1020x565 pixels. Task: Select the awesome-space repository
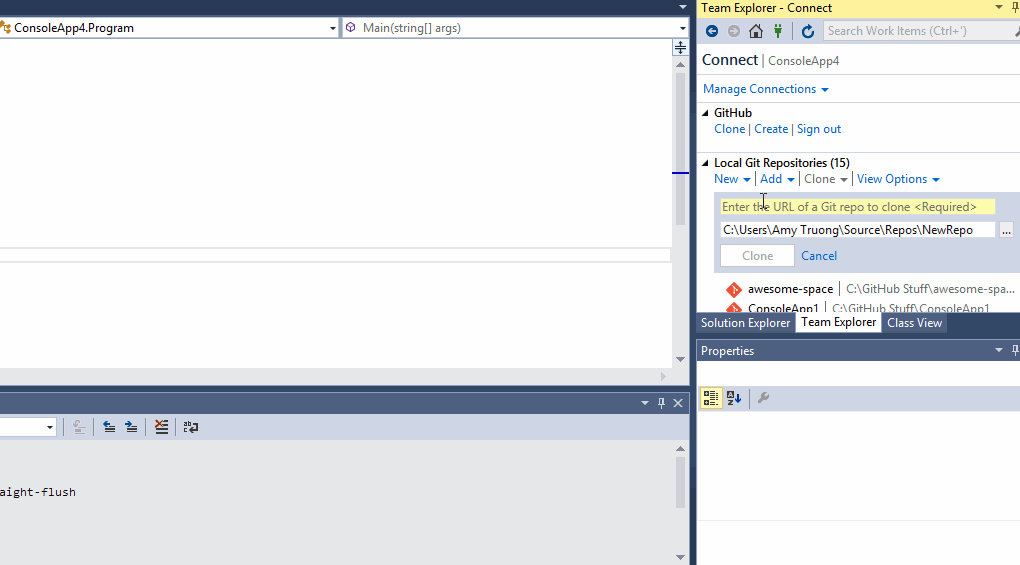tap(870, 289)
